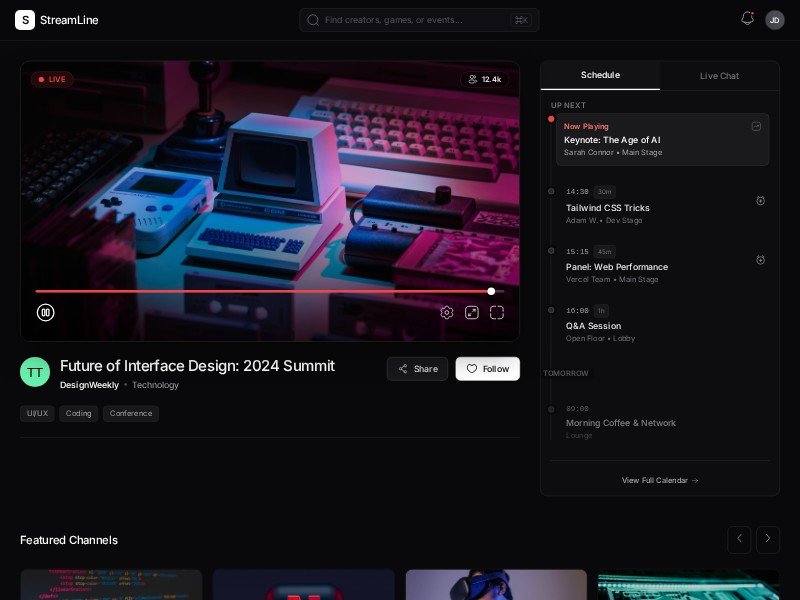Open stats icon on Keynote: The Age of AI

(x=756, y=127)
